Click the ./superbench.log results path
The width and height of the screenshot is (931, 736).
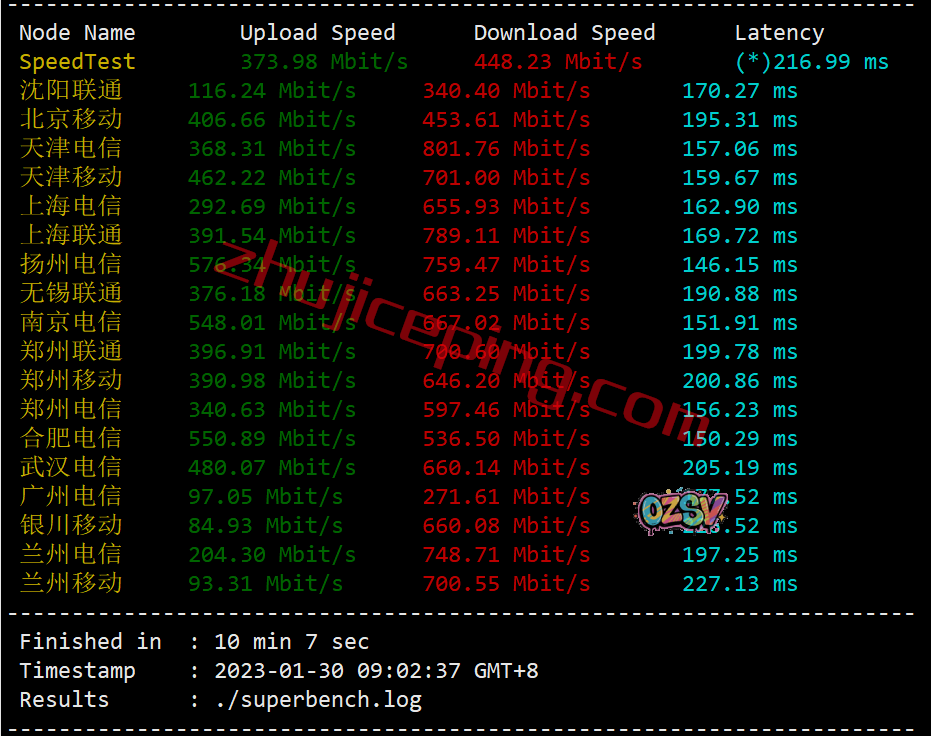tap(318, 700)
